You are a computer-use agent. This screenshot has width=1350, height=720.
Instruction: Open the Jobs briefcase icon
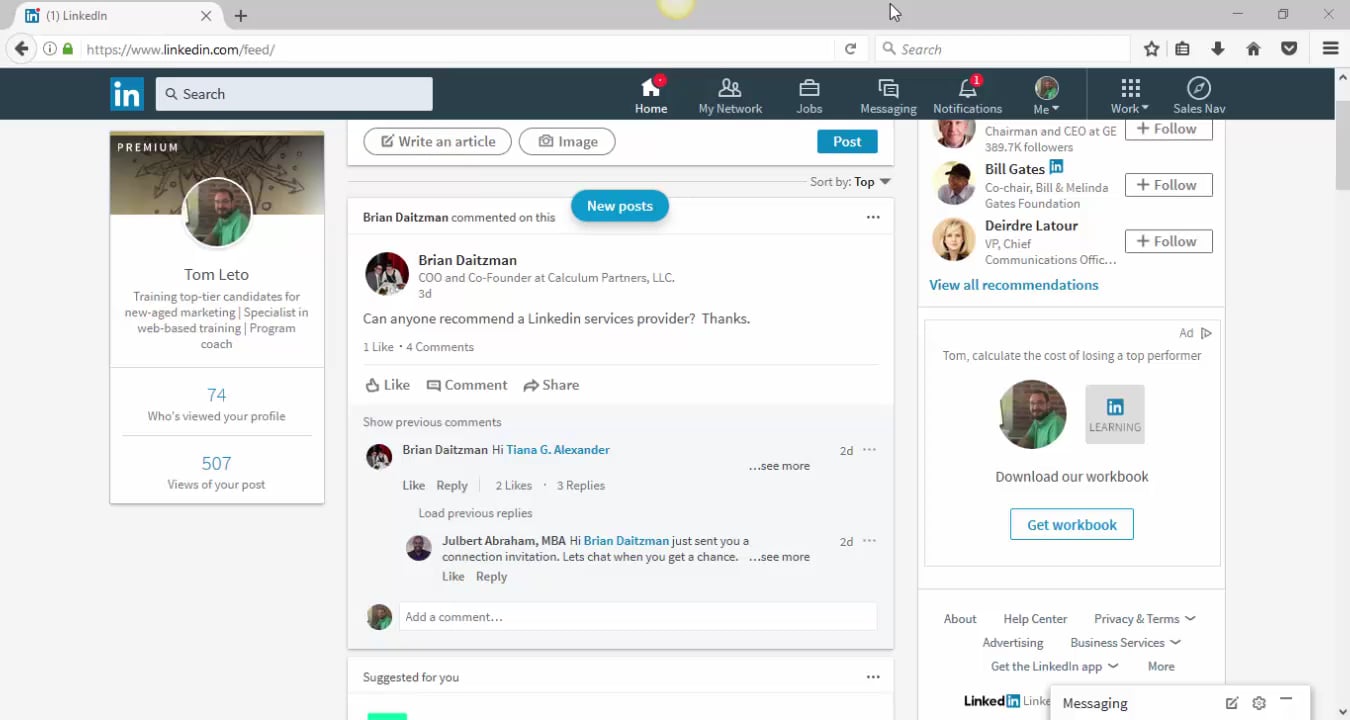[x=809, y=94]
